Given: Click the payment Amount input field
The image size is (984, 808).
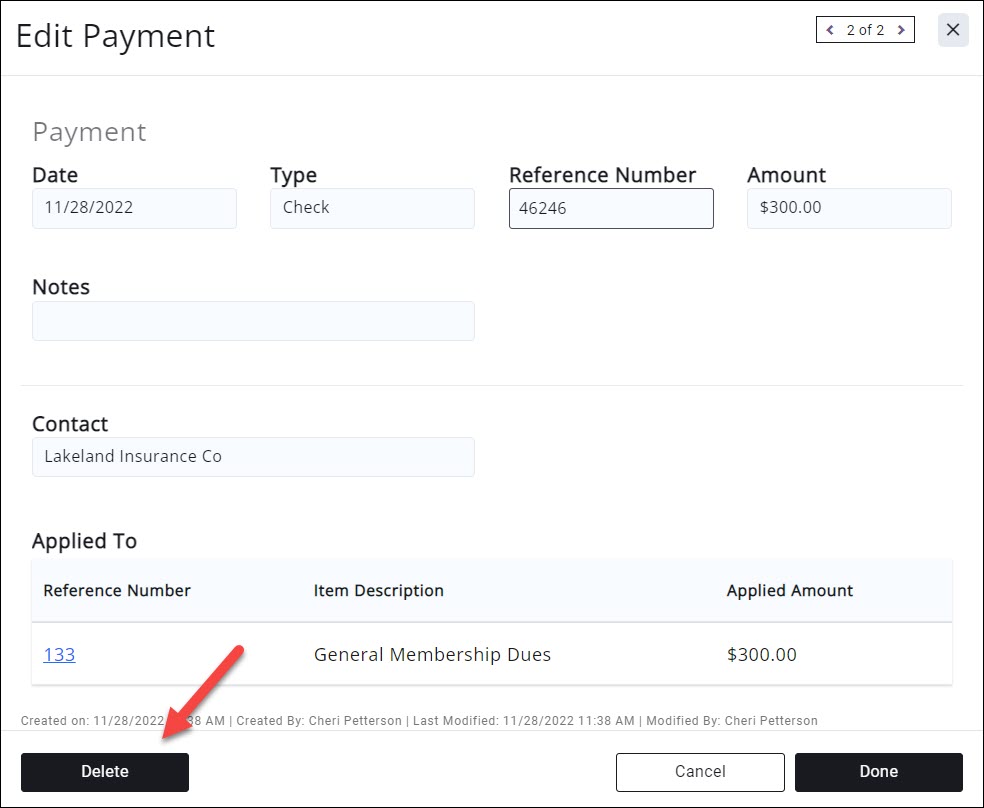Looking at the screenshot, I should 849,208.
